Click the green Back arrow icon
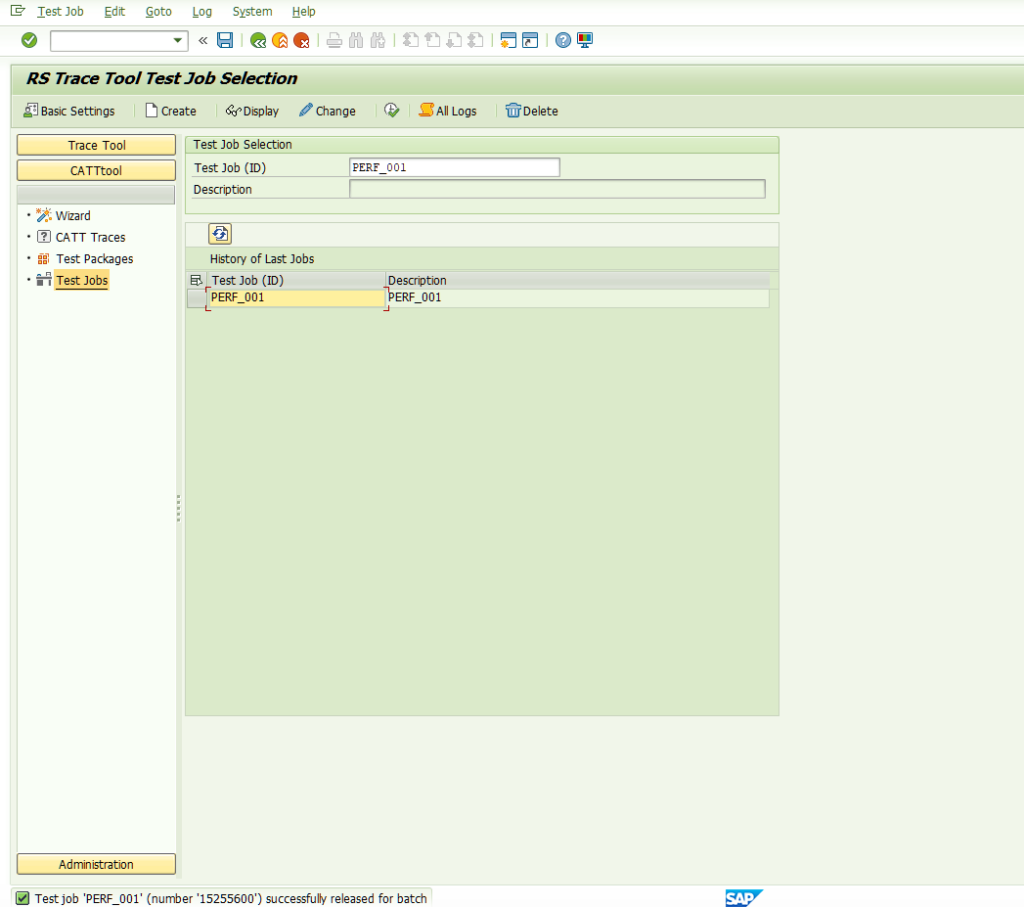1024x907 pixels. pos(258,40)
